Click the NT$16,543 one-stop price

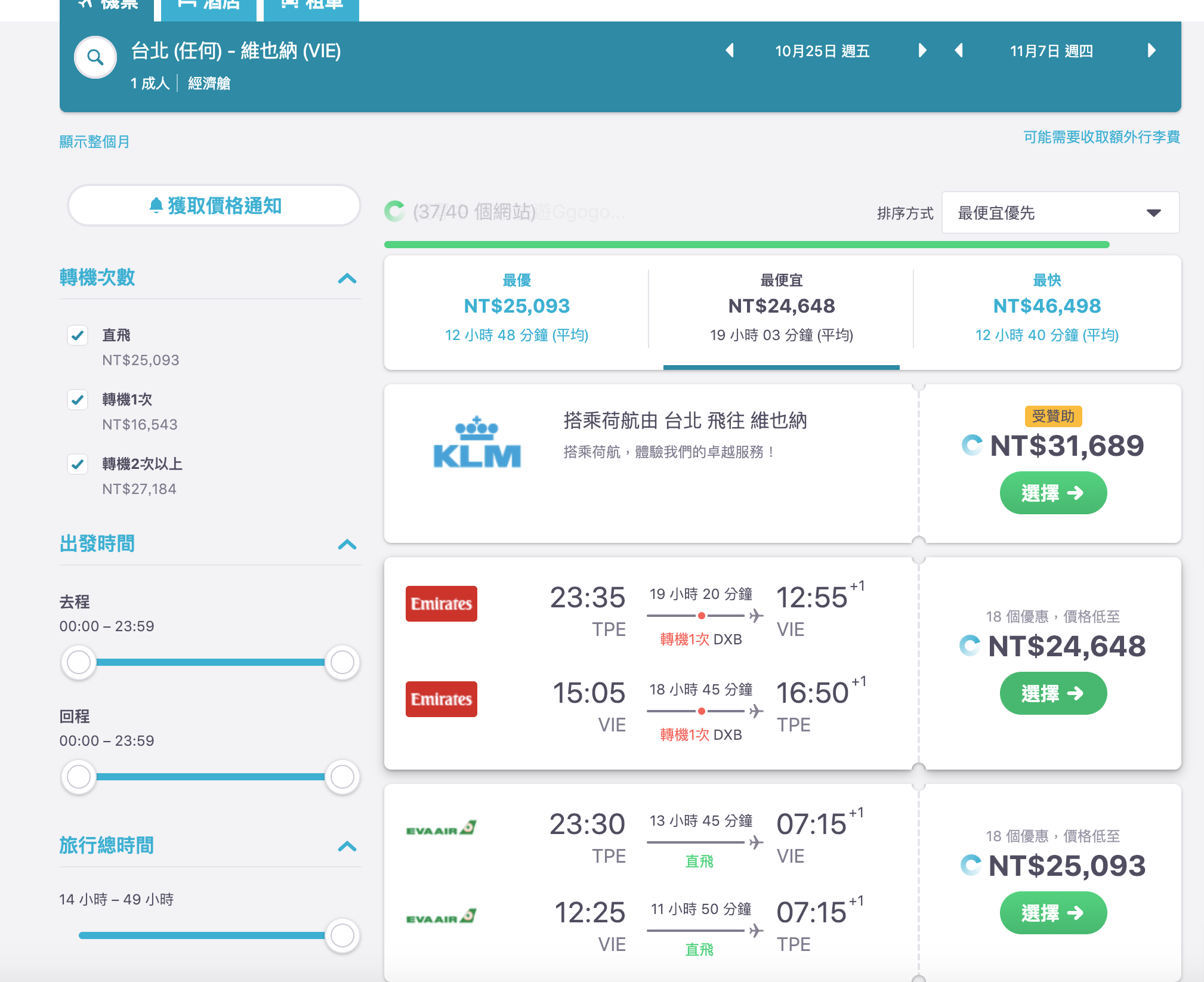[140, 425]
